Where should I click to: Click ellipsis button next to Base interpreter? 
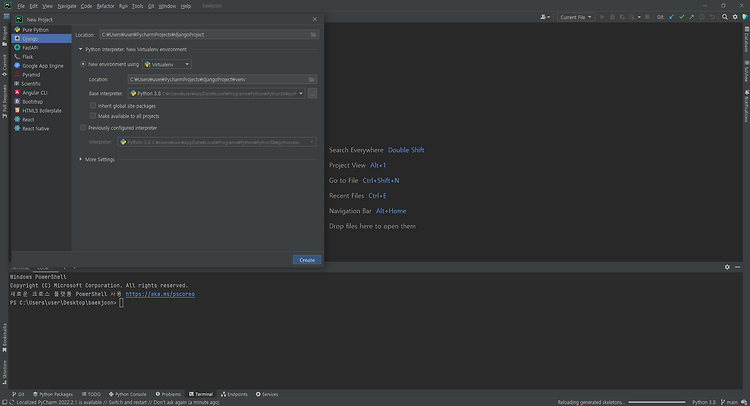click(x=312, y=94)
